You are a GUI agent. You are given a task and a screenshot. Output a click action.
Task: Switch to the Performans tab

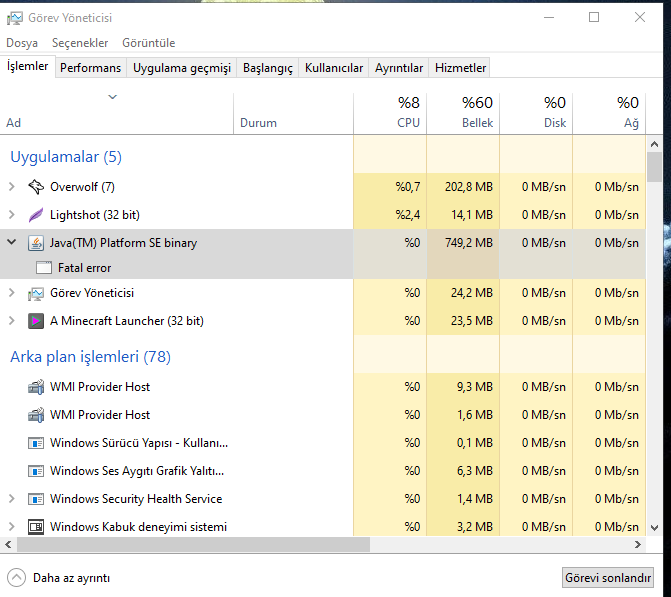(x=90, y=68)
